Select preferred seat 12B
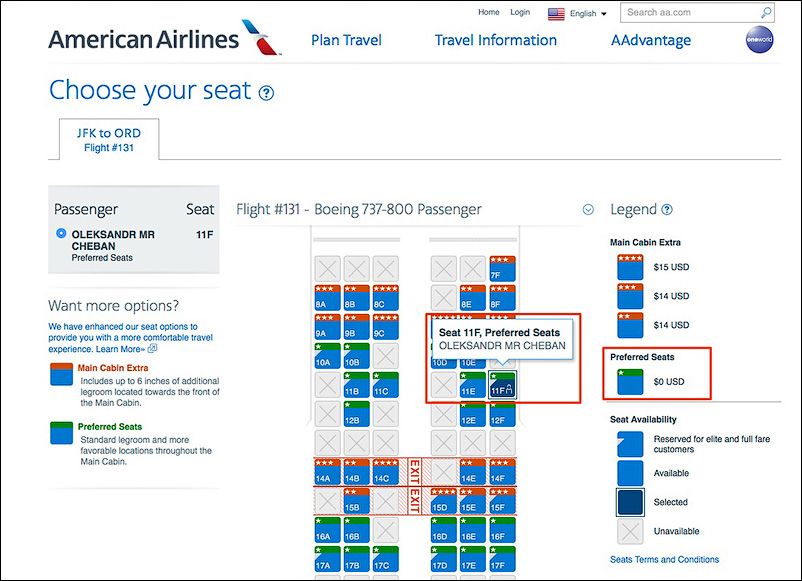 point(357,414)
